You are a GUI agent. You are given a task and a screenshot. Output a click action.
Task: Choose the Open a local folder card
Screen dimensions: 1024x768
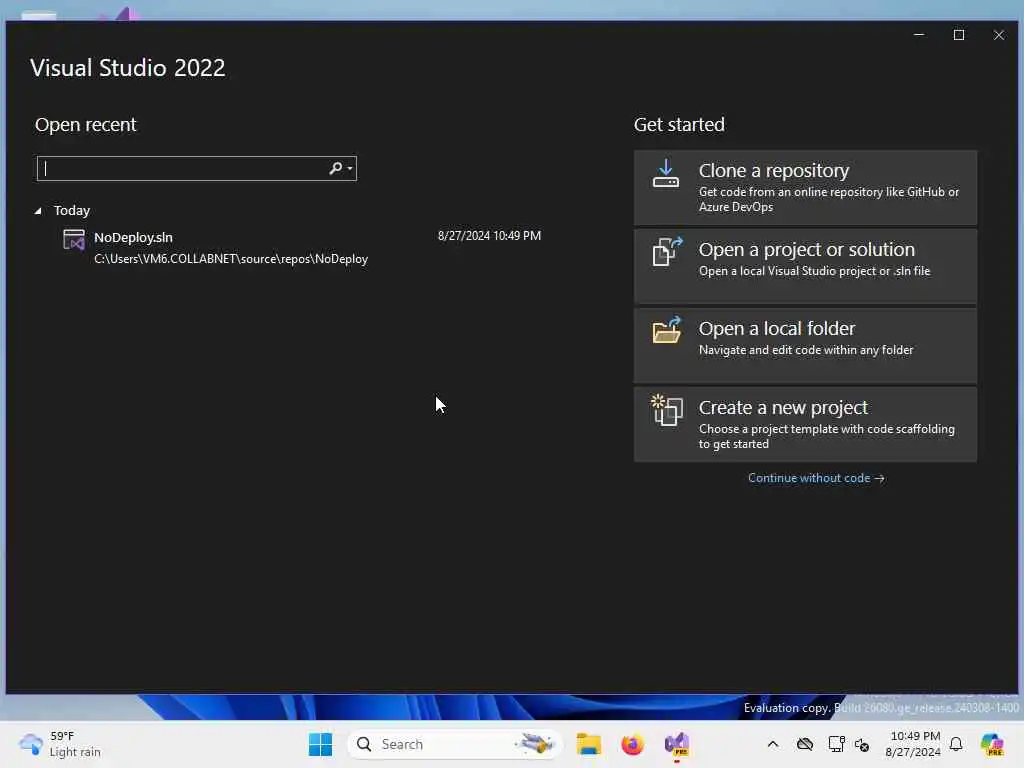805,345
